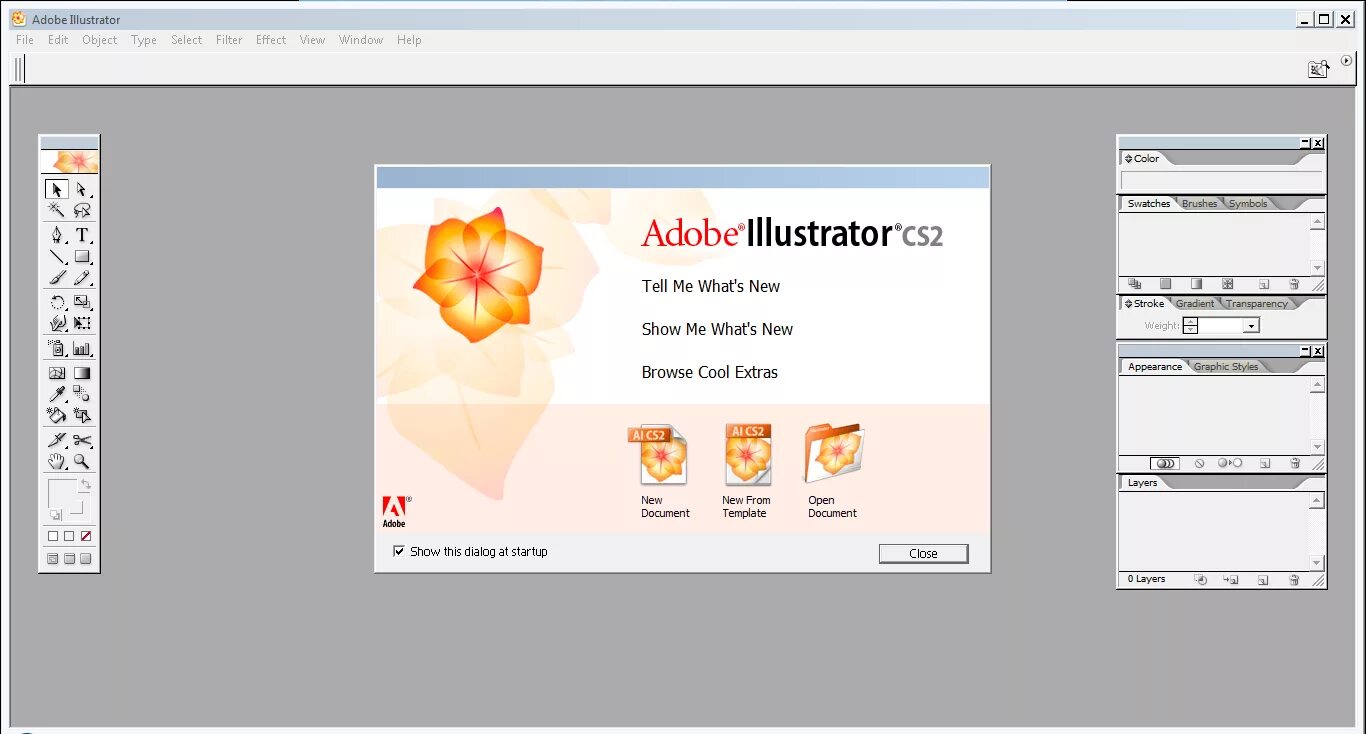Click the Swatches panel scroll-down arrow
1366x734 pixels.
click(x=1318, y=268)
